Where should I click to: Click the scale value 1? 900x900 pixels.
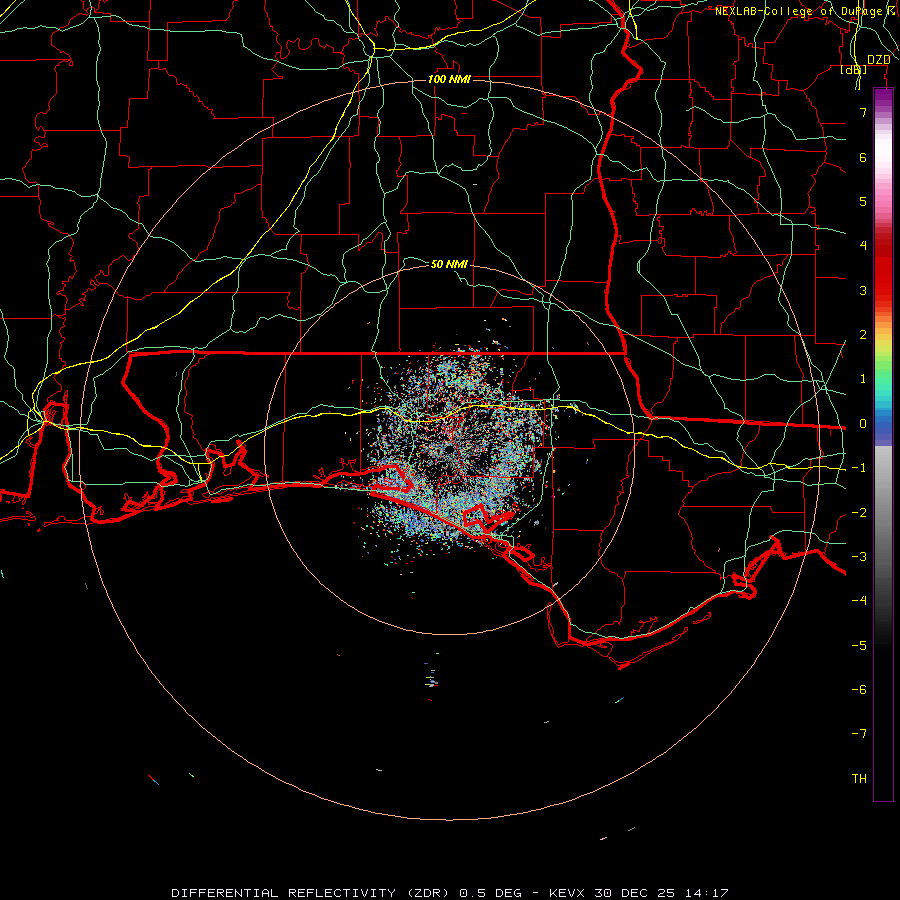pos(863,379)
